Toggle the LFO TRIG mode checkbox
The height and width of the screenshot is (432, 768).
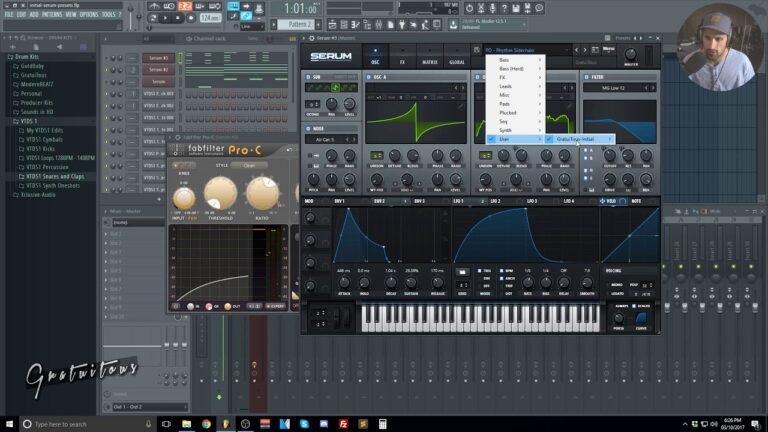click(480, 271)
